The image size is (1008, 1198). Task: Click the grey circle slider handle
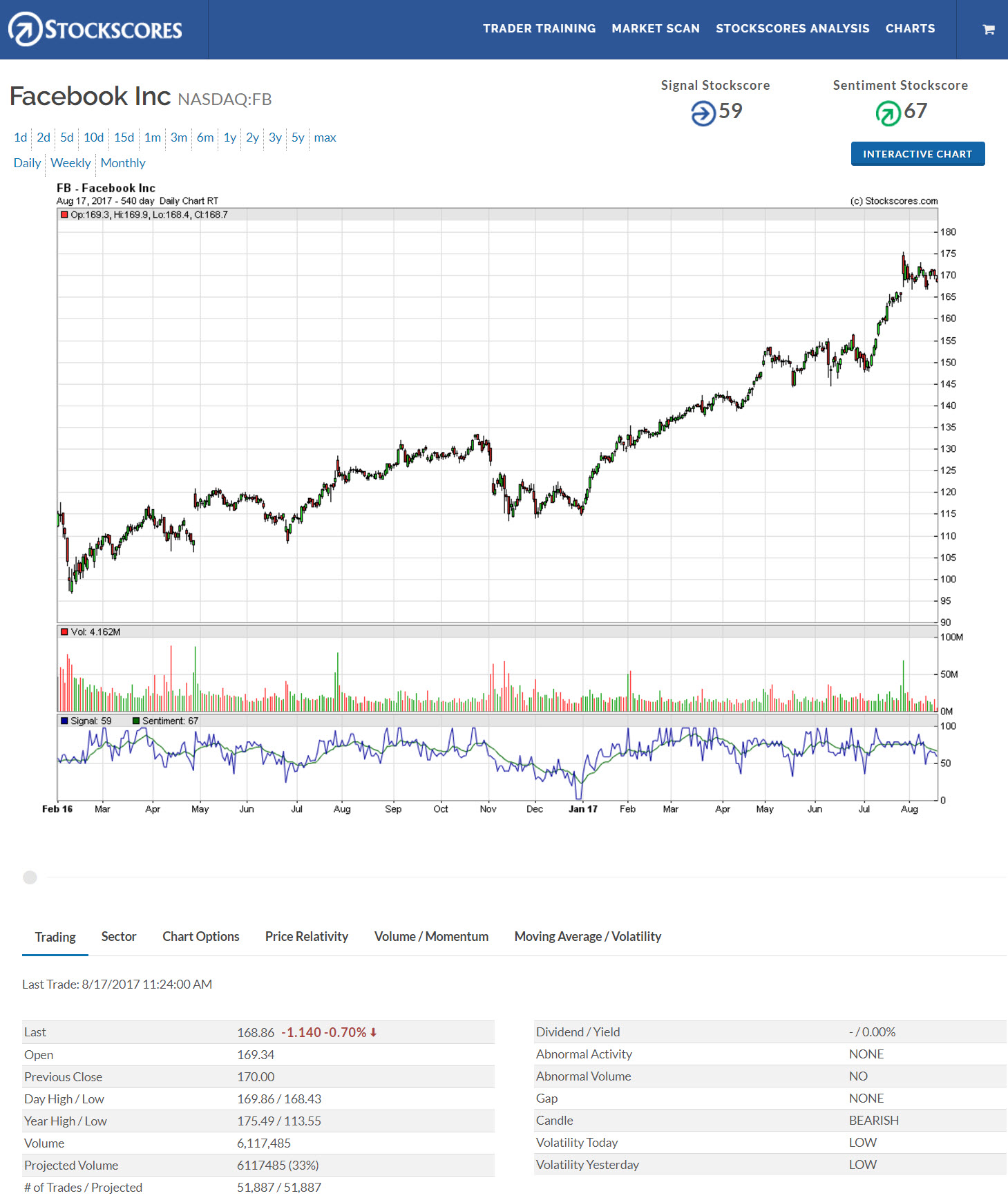pos(30,877)
